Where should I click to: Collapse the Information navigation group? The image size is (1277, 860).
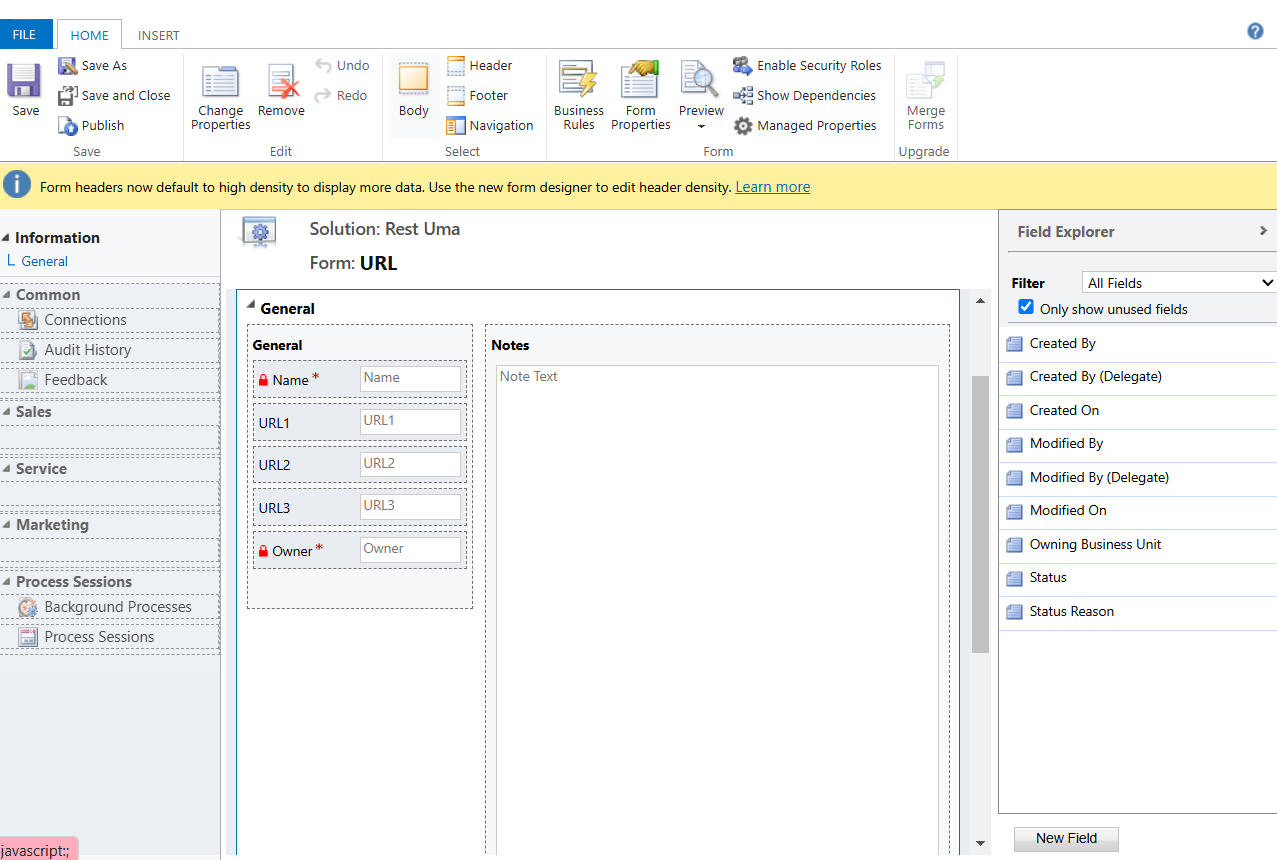tap(6, 238)
